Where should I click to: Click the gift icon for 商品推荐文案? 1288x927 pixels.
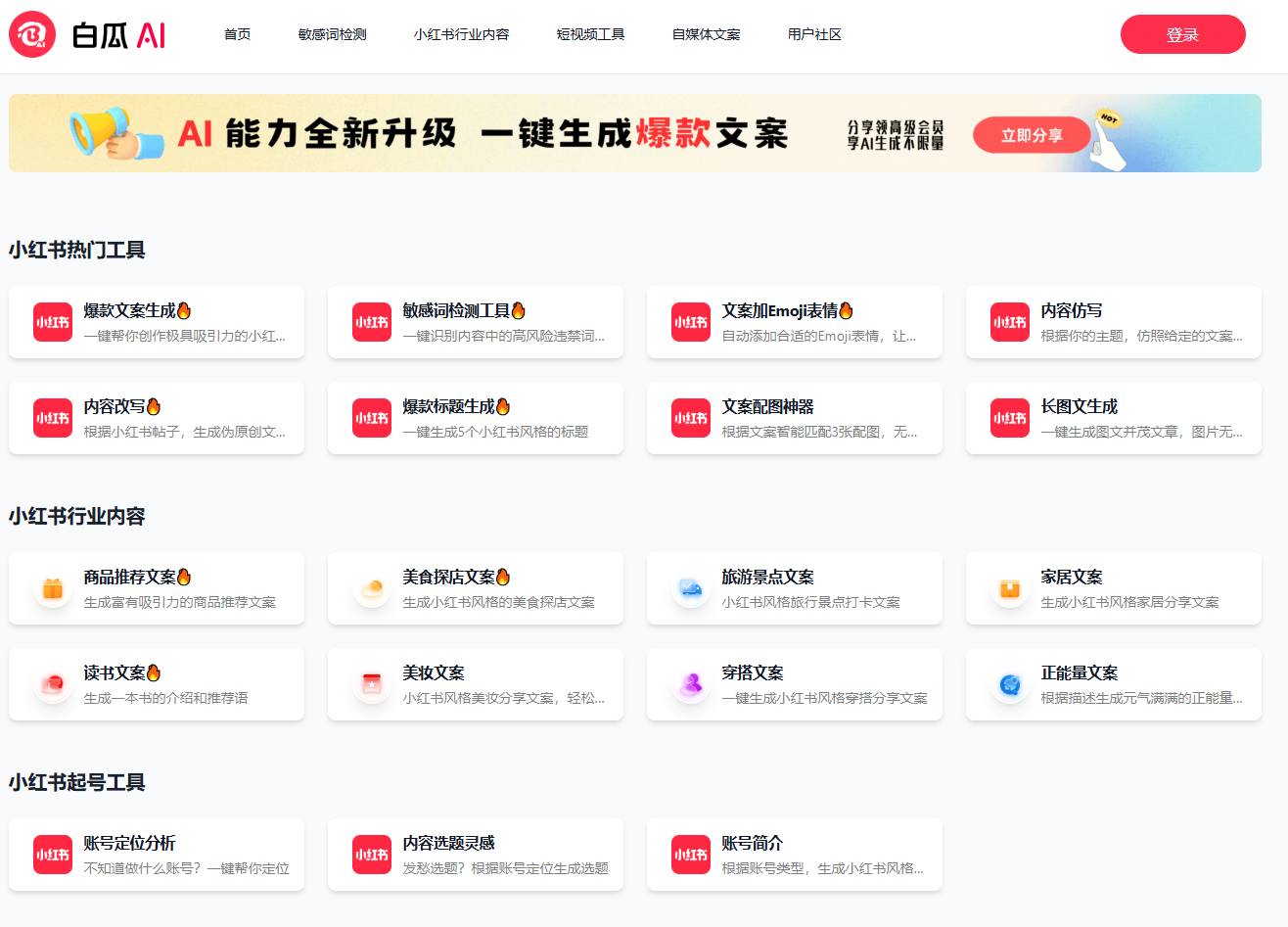tap(53, 588)
